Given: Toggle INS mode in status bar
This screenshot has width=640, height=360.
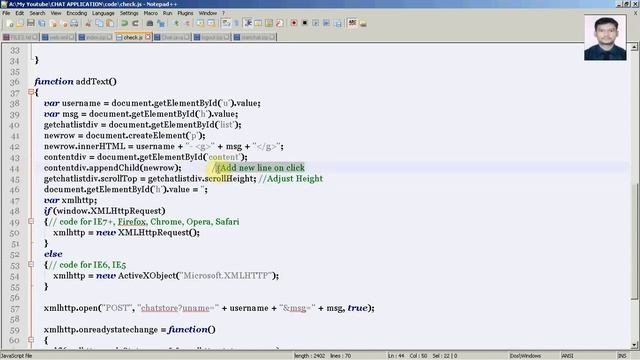Looking at the screenshot, I should coord(622,356).
